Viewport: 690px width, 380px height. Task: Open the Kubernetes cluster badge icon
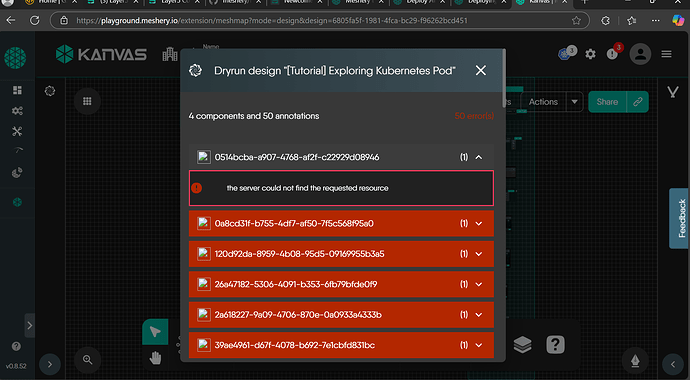coord(566,54)
